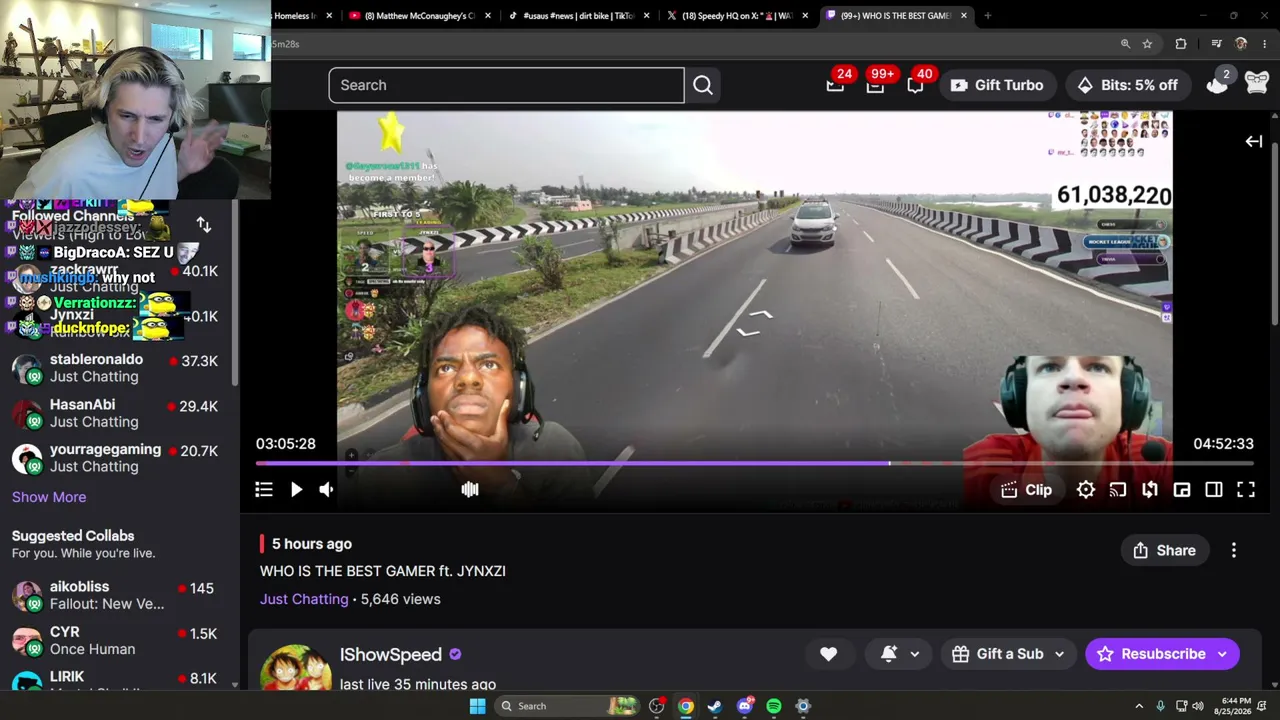Open Discord from the taskbar

(744, 706)
